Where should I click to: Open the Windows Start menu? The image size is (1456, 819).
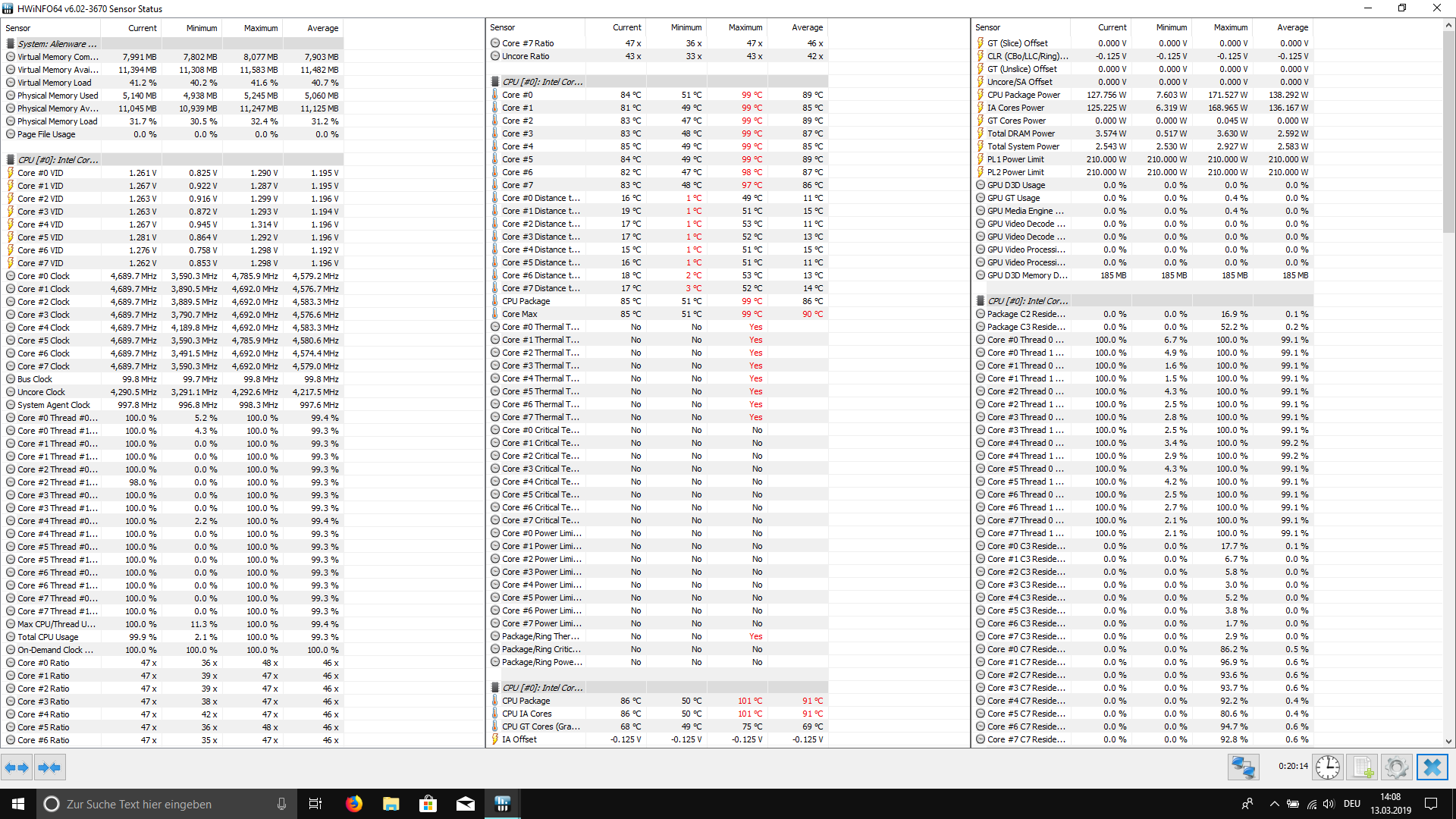click(x=18, y=804)
